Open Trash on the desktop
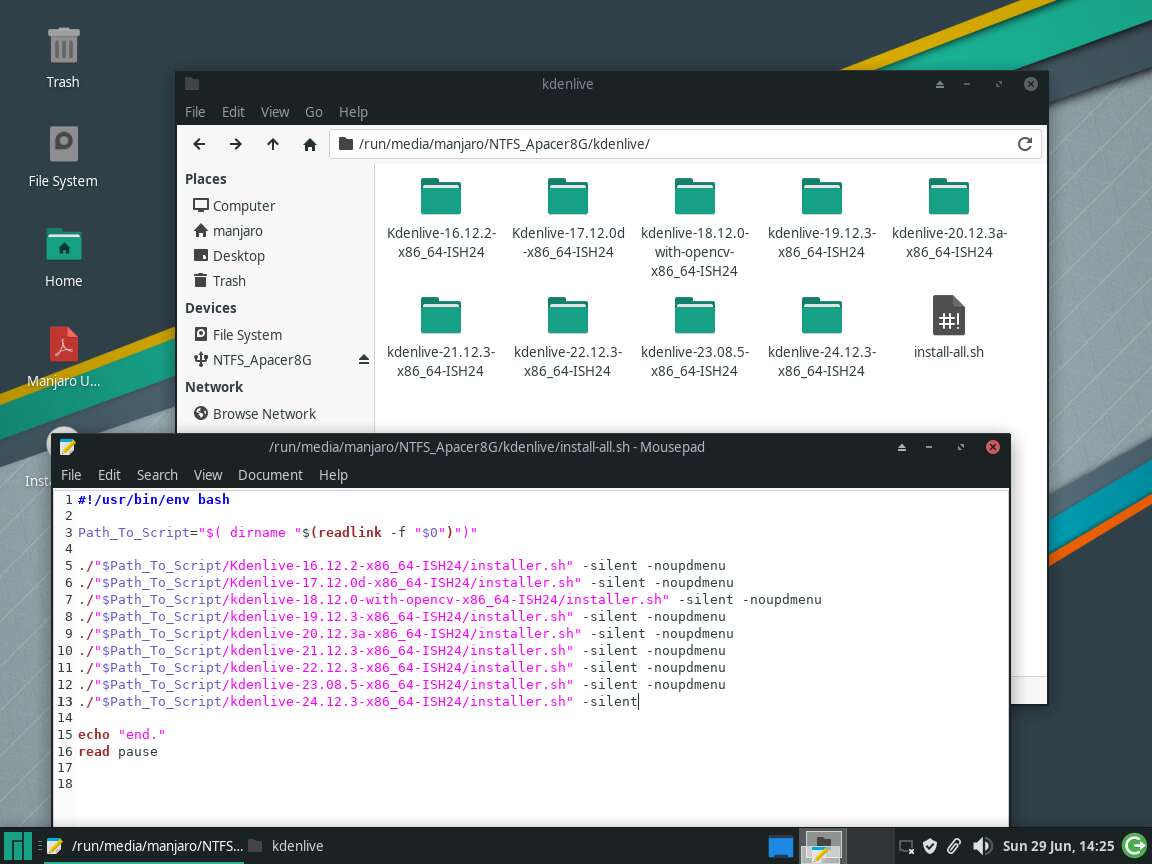This screenshot has height=864, width=1152. pos(63,58)
